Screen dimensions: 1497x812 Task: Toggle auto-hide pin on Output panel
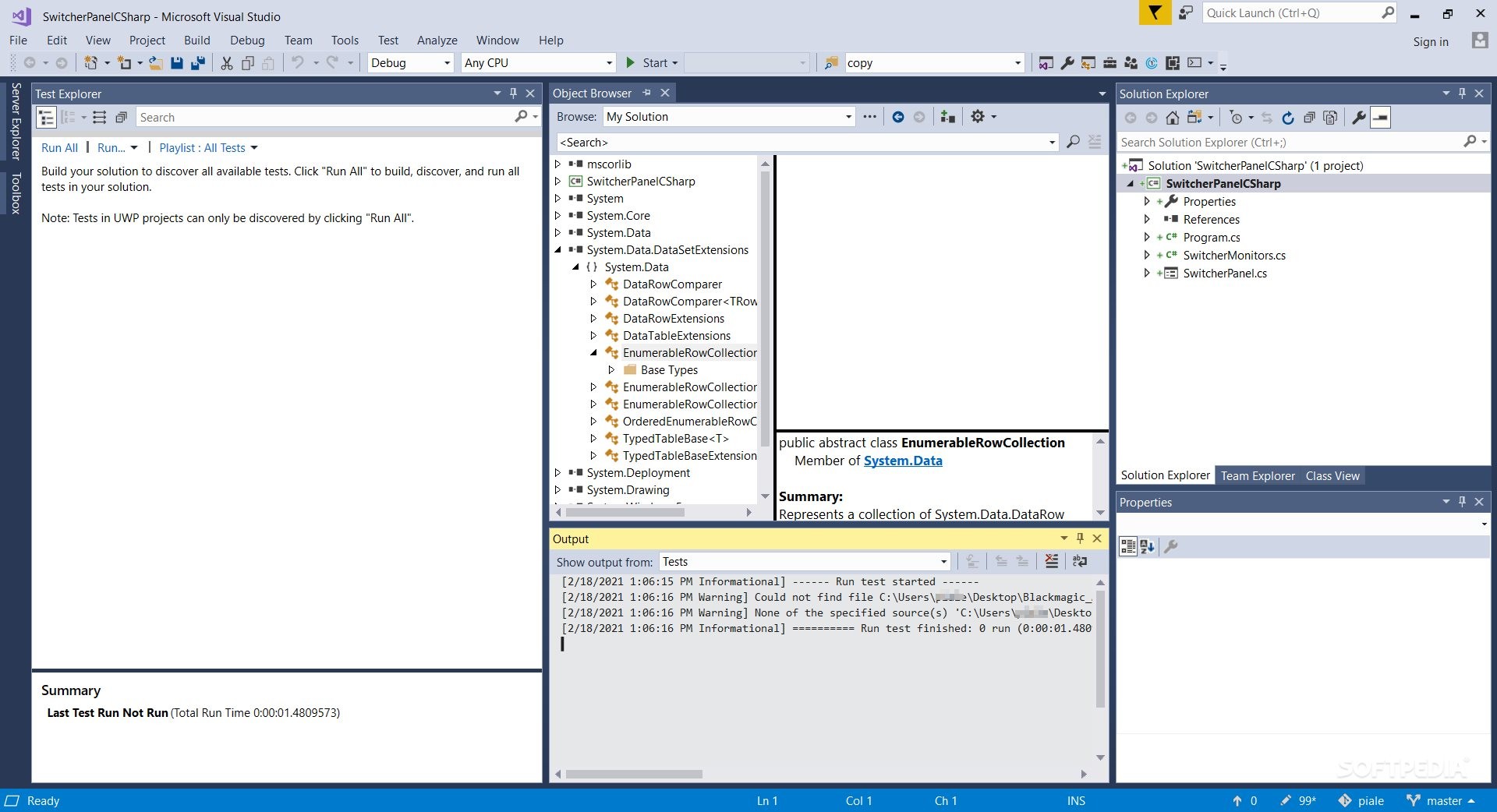[x=1080, y=538]
